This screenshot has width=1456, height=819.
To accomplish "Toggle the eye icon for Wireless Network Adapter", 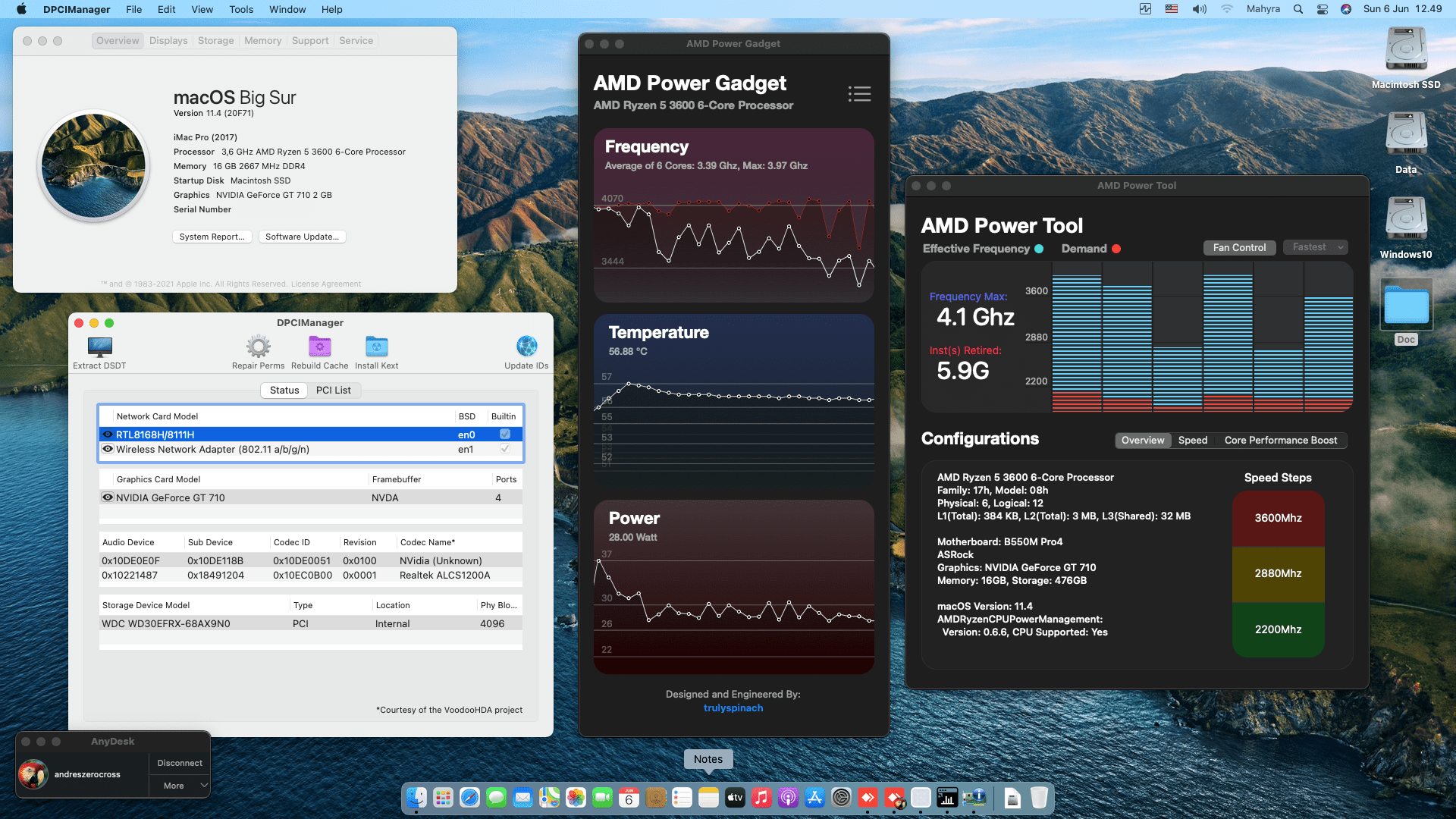I will [x=108, y=449].
